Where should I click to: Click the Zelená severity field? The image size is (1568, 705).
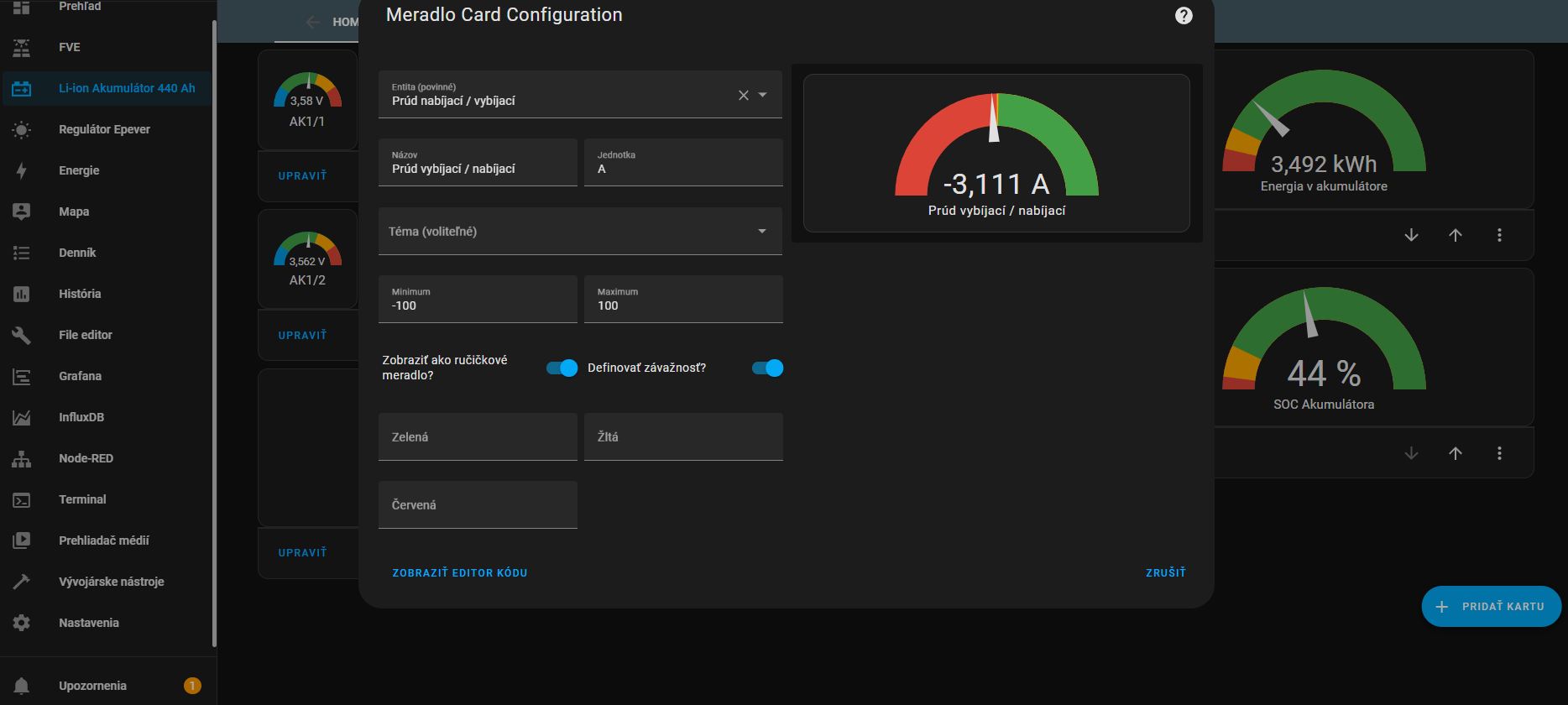pyautogui.click(x=478, y=436)
